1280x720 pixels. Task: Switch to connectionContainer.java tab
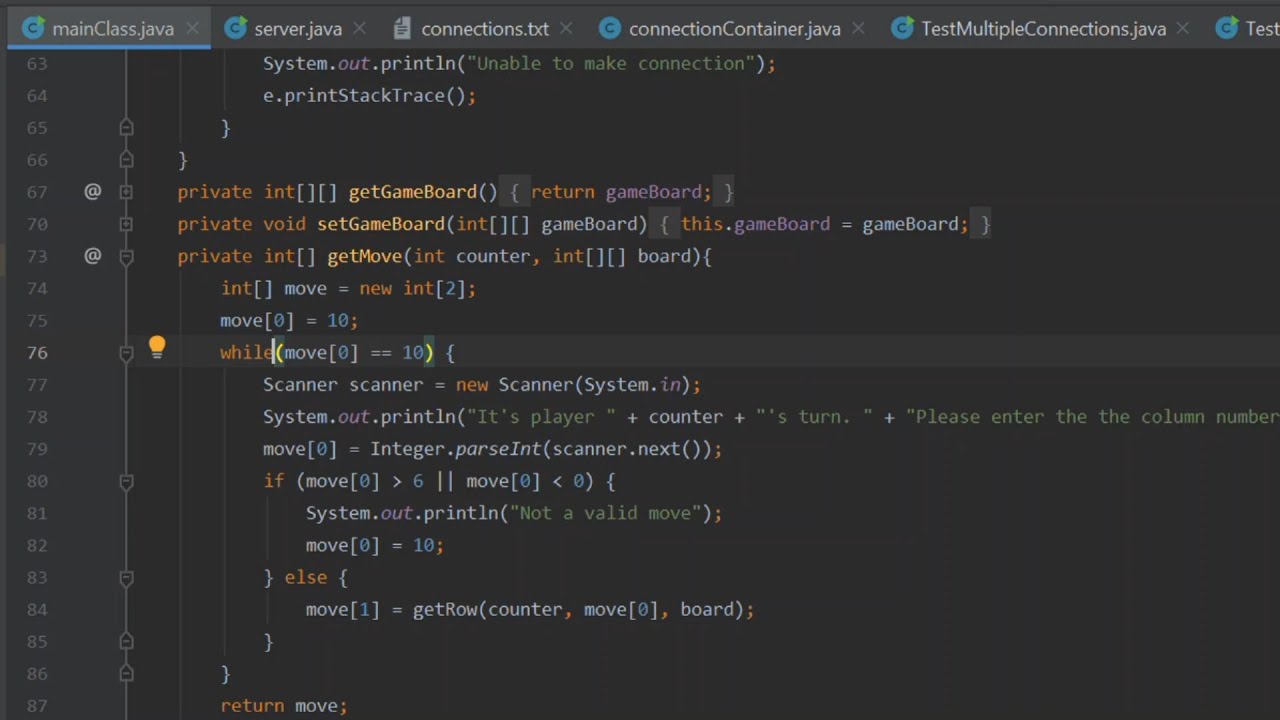click(735, 28)
